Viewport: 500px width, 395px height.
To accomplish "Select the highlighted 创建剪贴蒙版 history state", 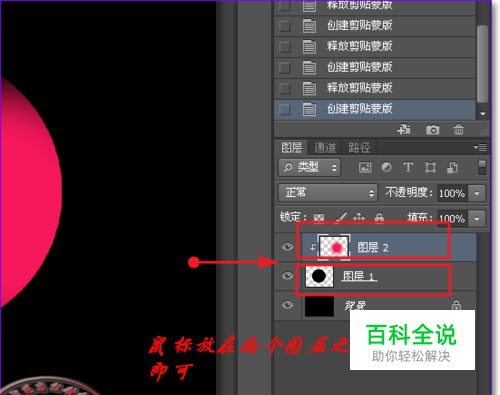I will (375, 109).
